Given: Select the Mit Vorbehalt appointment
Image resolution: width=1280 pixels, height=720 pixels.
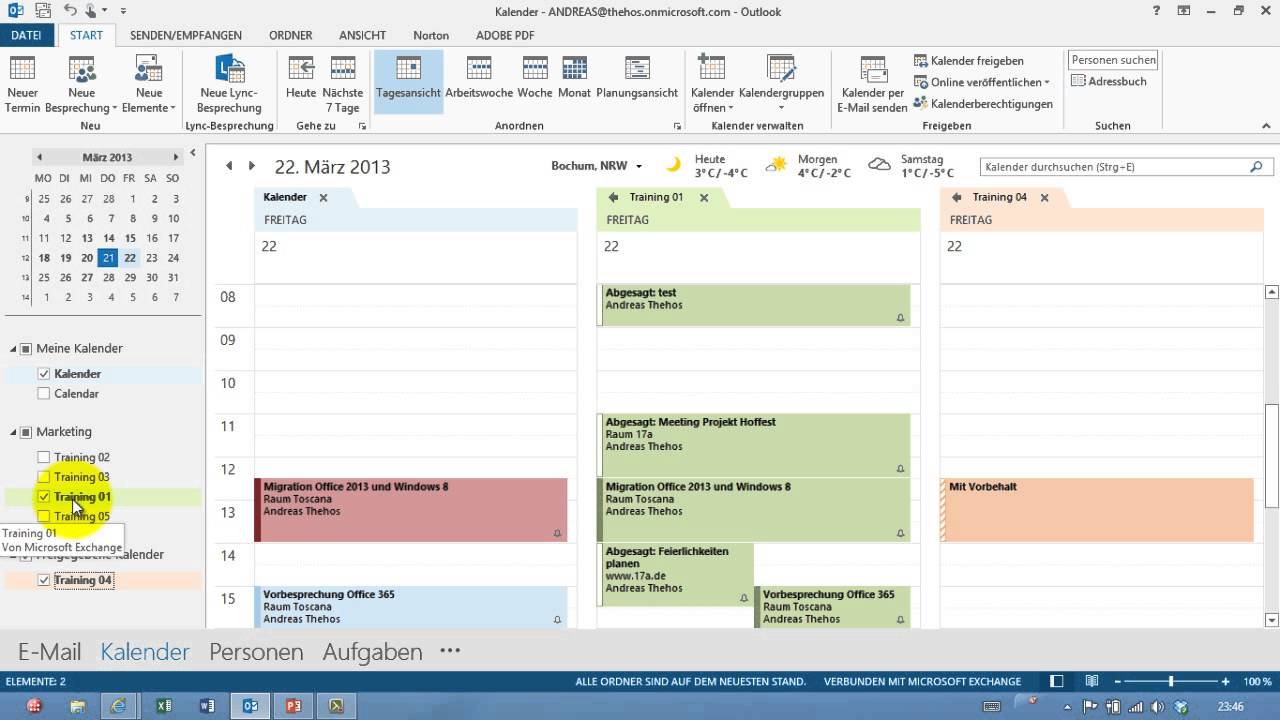Looking at the screenshot, I should [x=1097, y=510].
